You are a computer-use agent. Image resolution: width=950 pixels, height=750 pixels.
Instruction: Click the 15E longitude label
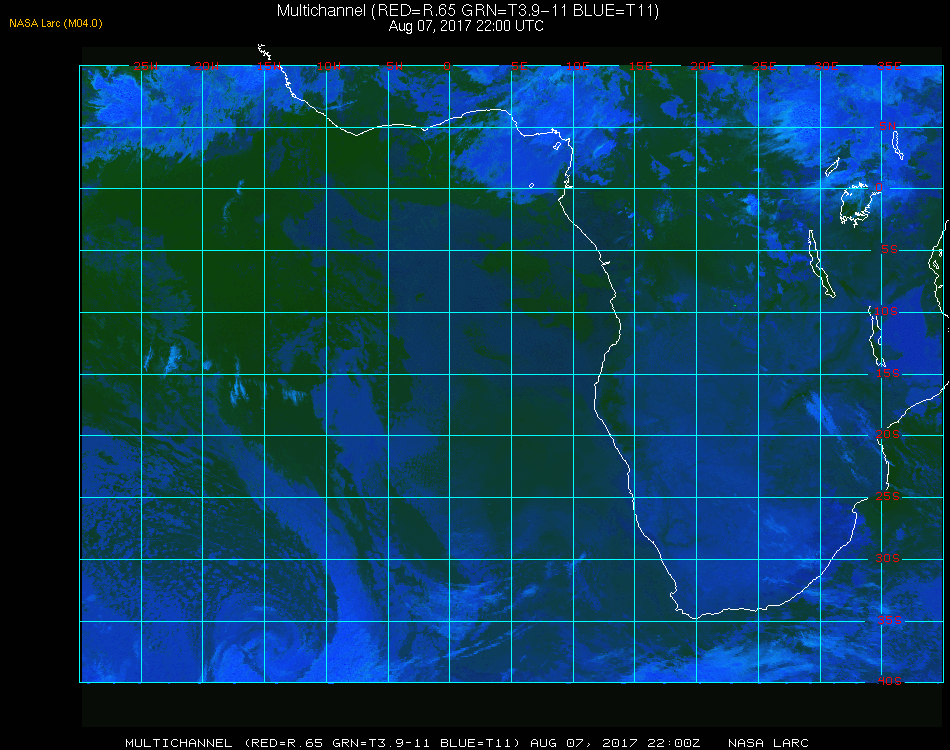(x=640, y=66)
